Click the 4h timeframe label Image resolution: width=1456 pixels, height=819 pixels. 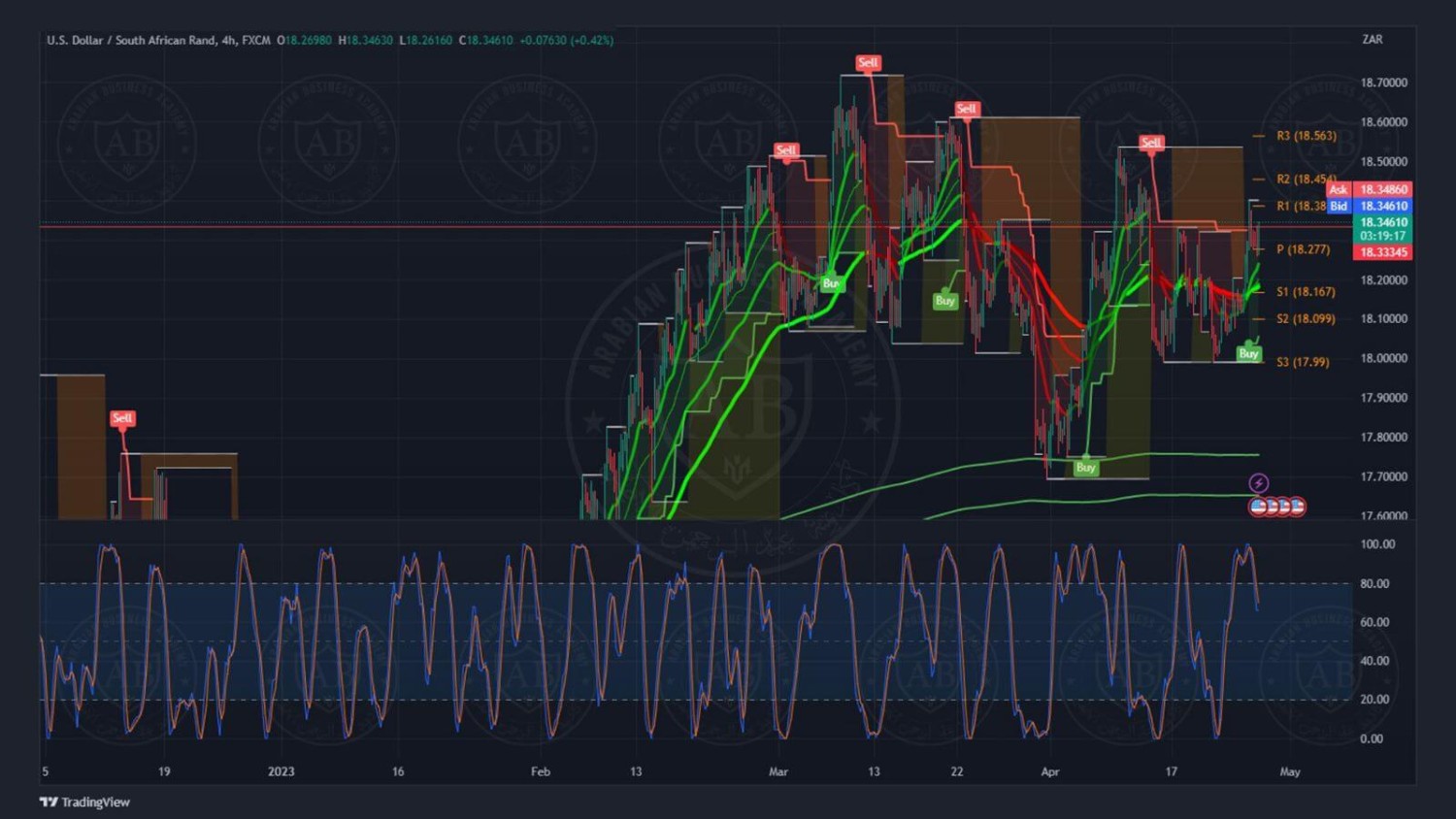click(x=228, y=40)
